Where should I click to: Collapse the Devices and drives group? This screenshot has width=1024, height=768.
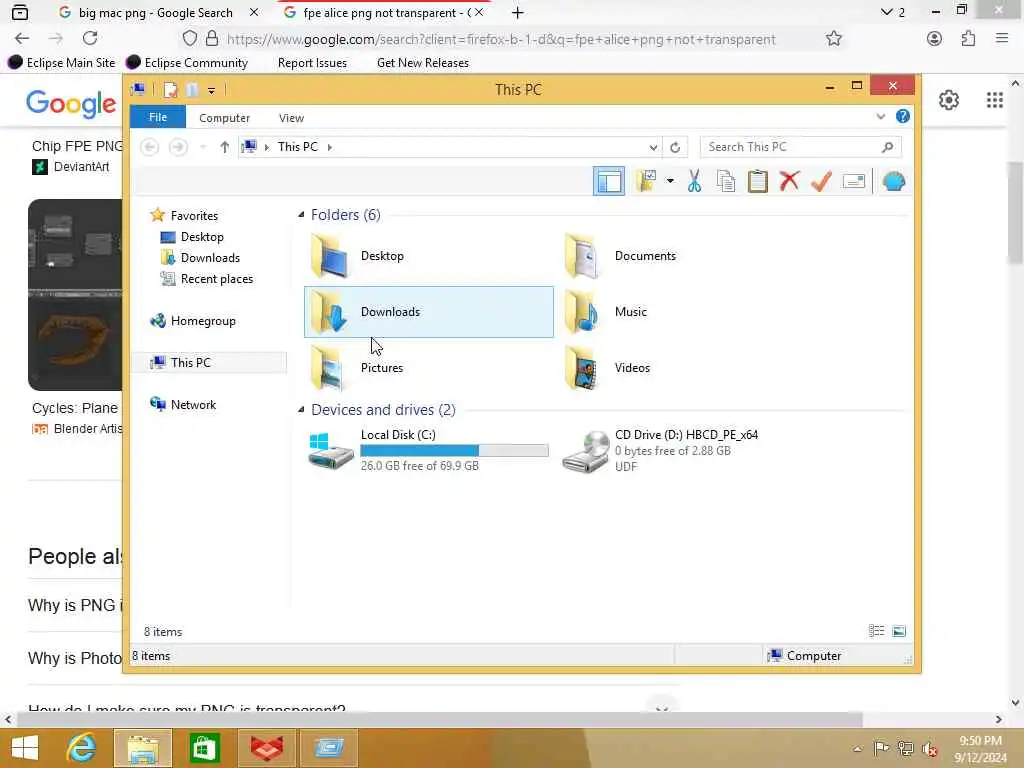coord(301,409)
